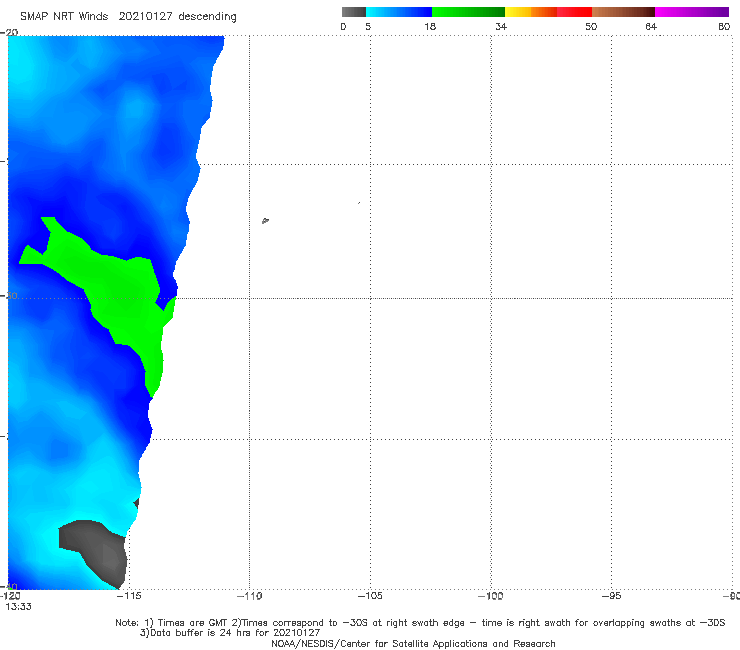This screenshot has width=740, height=650.
Task: Click the yellow colorbar segment after 34
Action: [518, 12]
